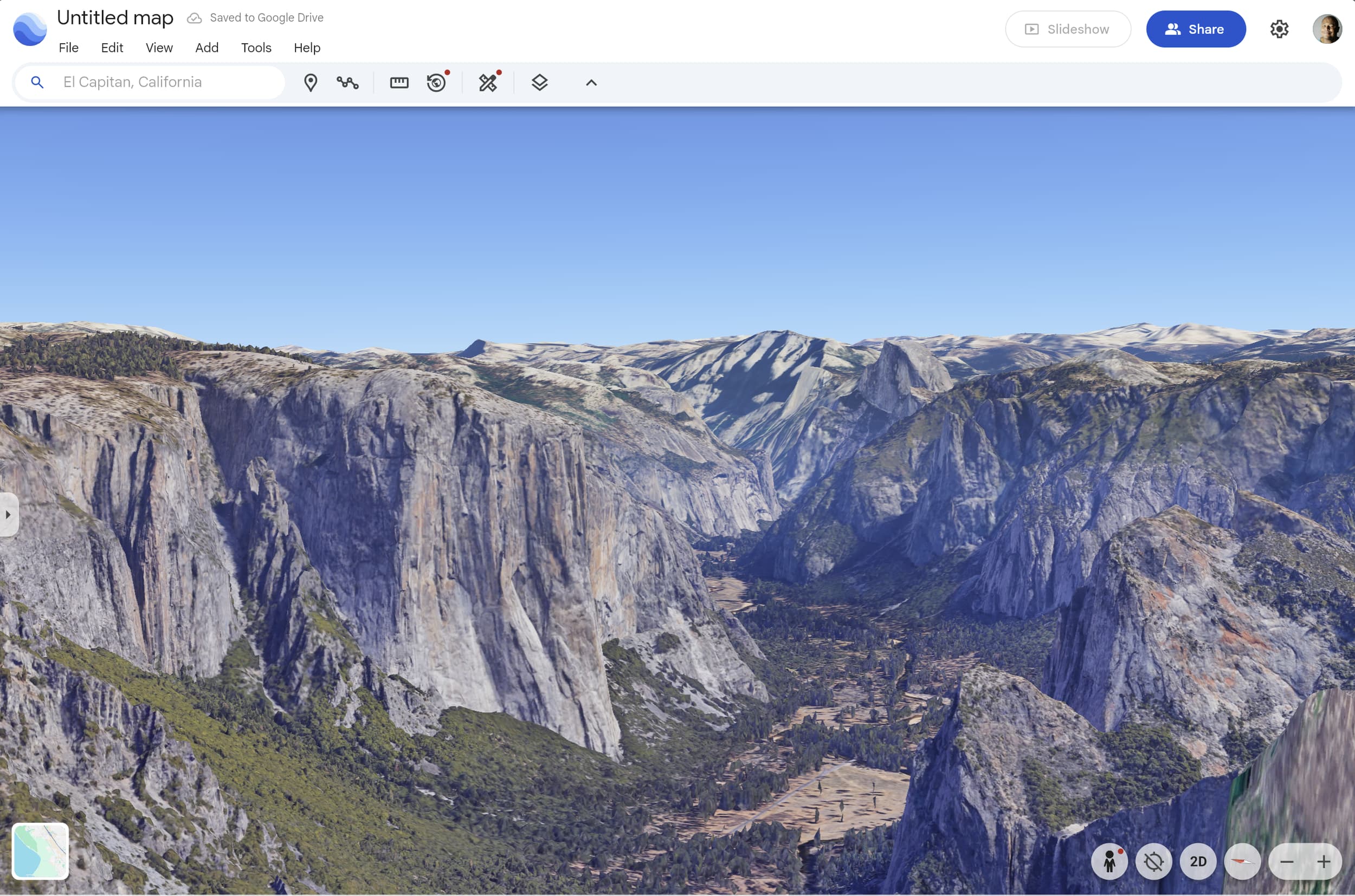Viewport: 1355px width, 896px height.
Task: Toggle the view to 2D mode
Action: [x=1198, y=862]
